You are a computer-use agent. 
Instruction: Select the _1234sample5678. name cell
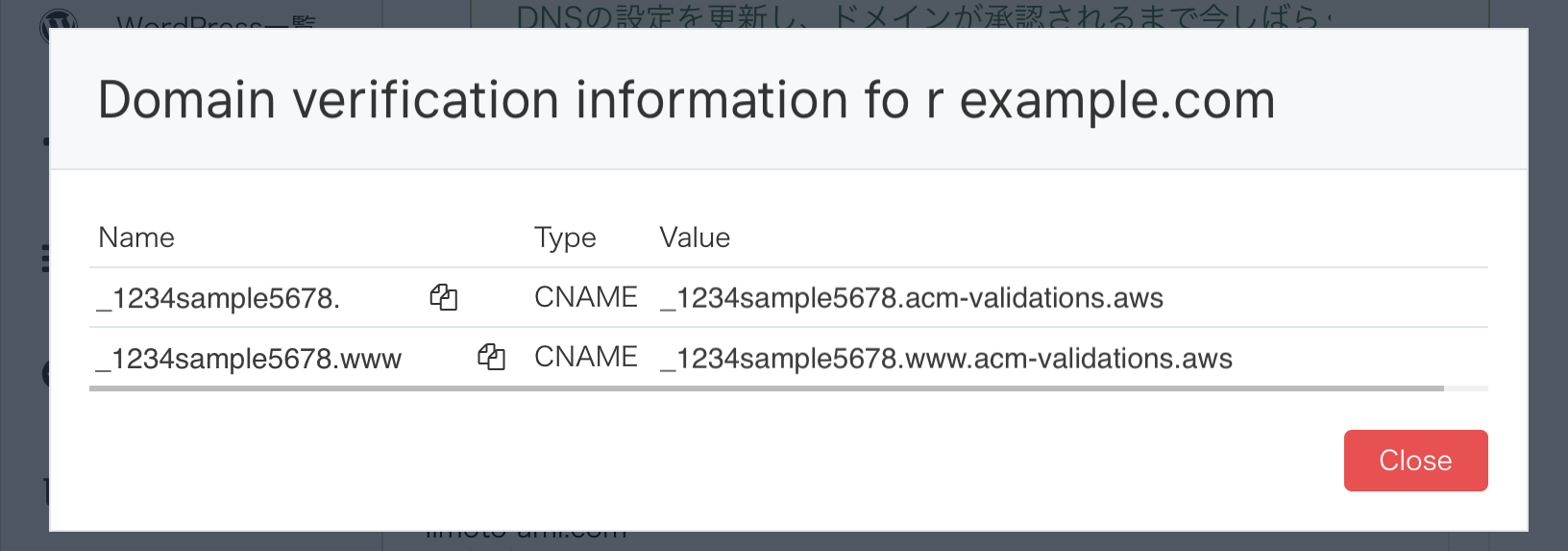point(218,299)
